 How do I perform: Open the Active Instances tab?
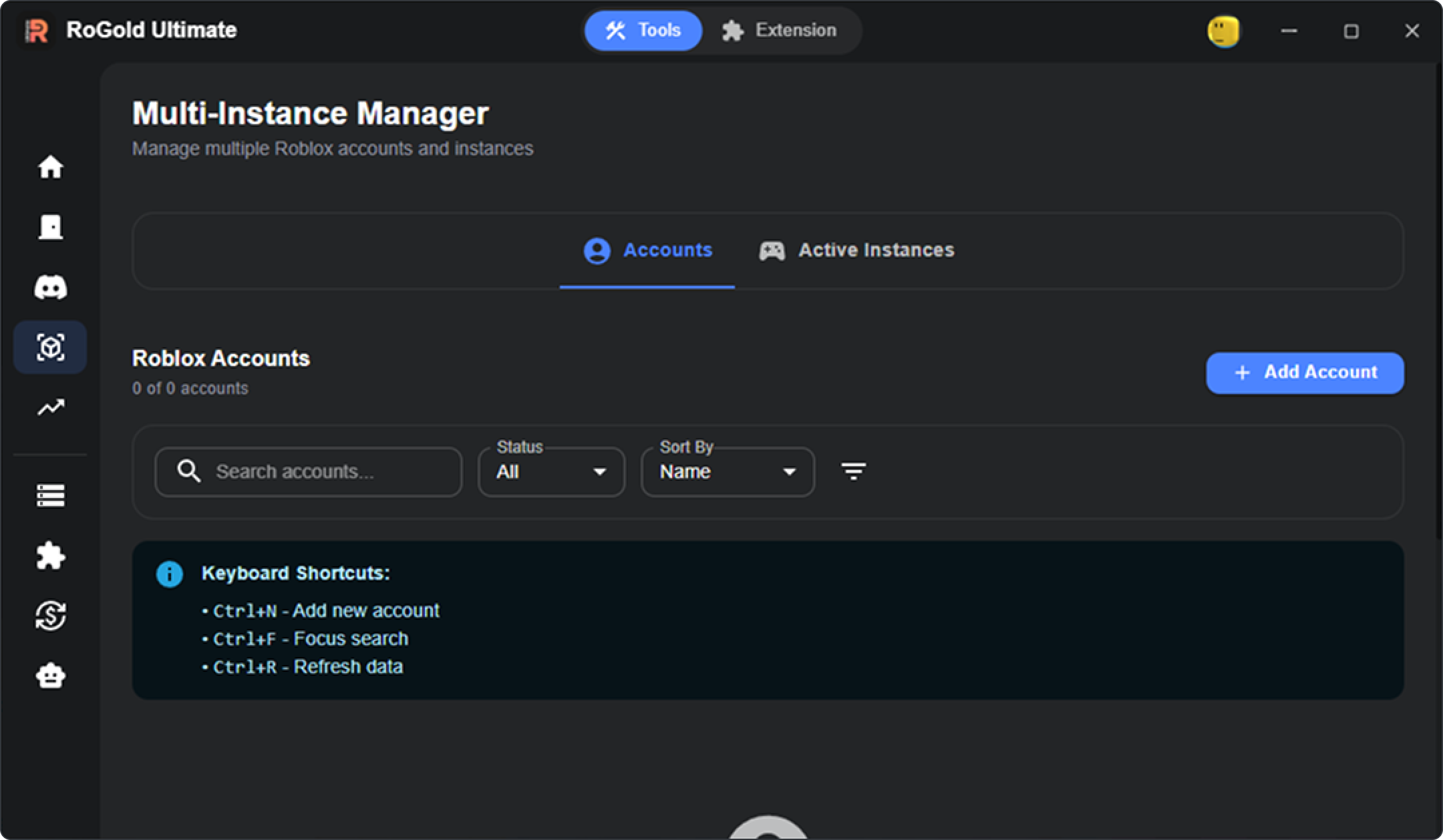(x=856, y=250)
